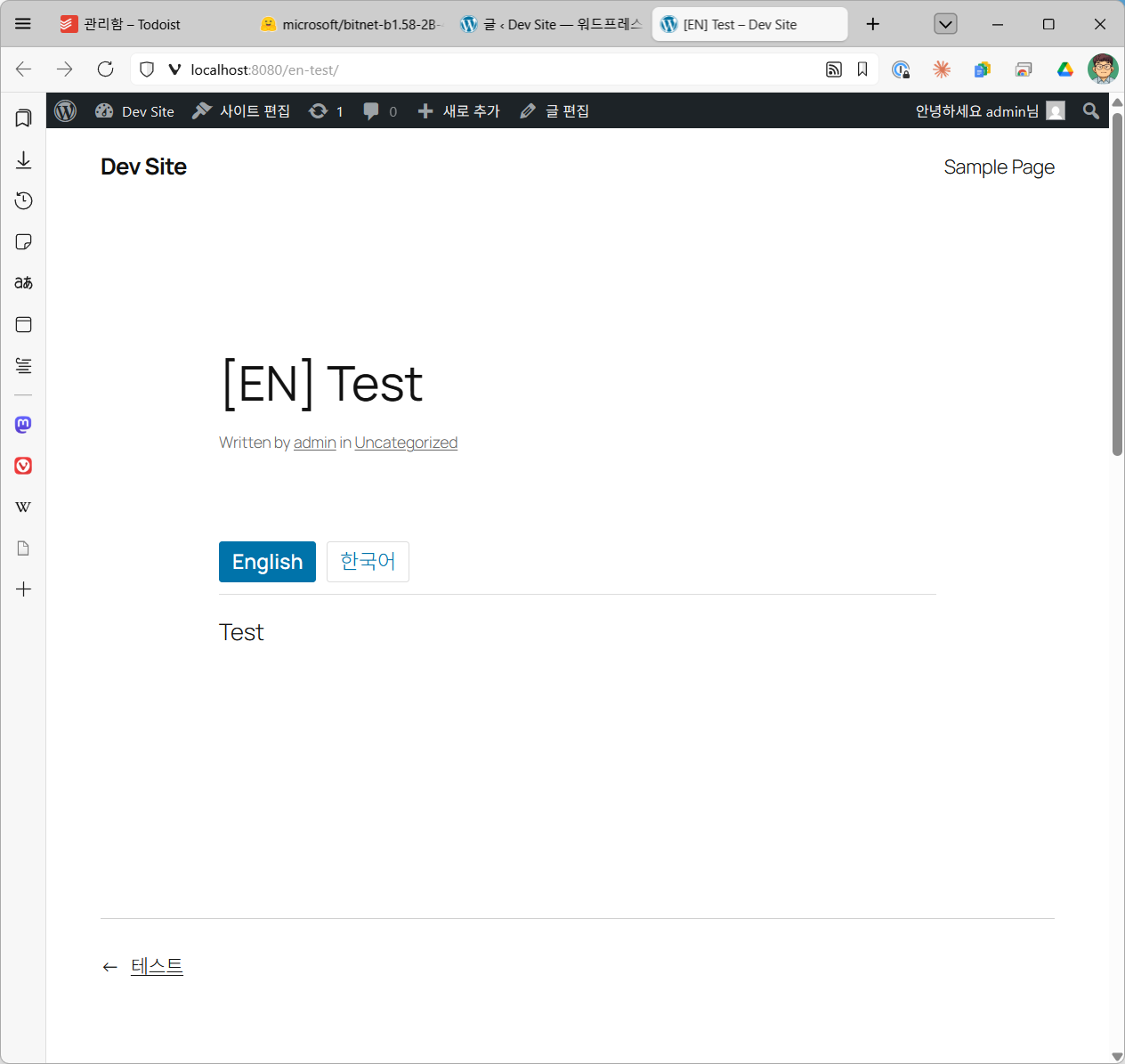Switch to the microsoft/bitnet-b1.58-2B tab
The image size is (1125, 1064).
[351, 24]
